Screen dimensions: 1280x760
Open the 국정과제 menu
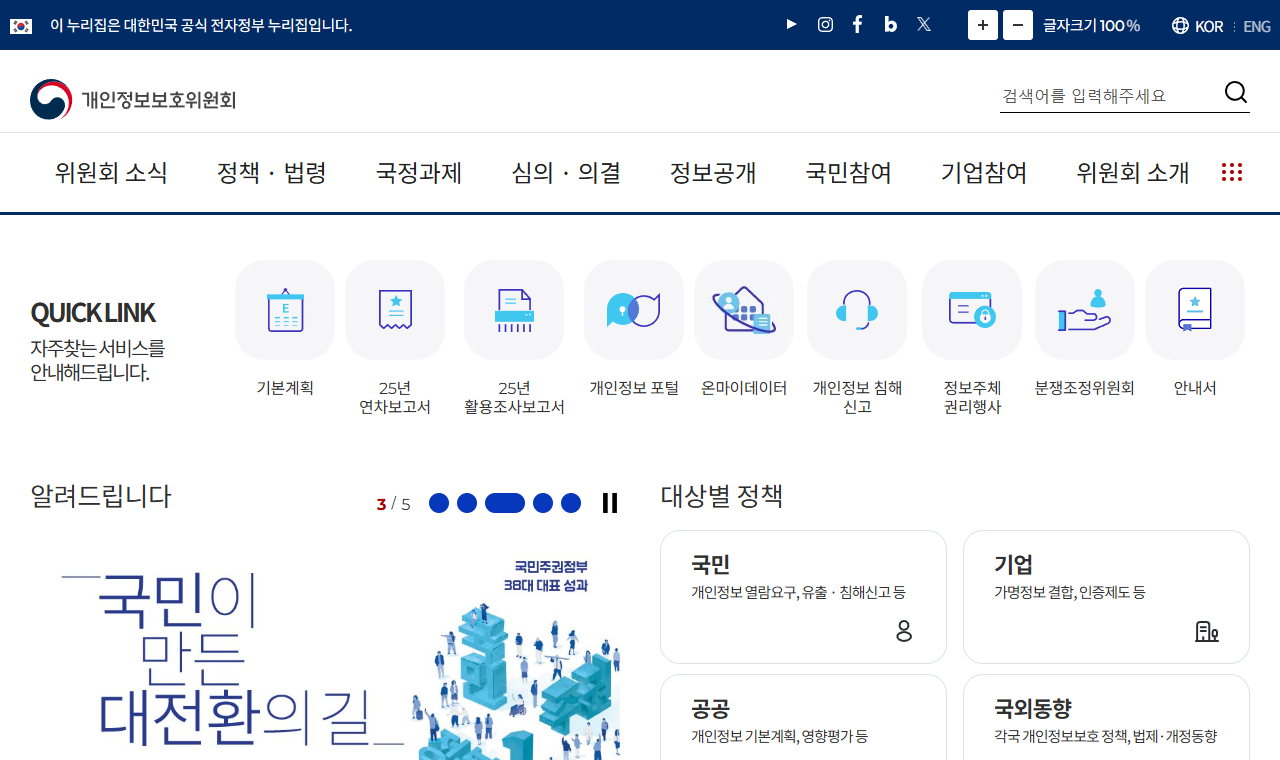(419, 173)
